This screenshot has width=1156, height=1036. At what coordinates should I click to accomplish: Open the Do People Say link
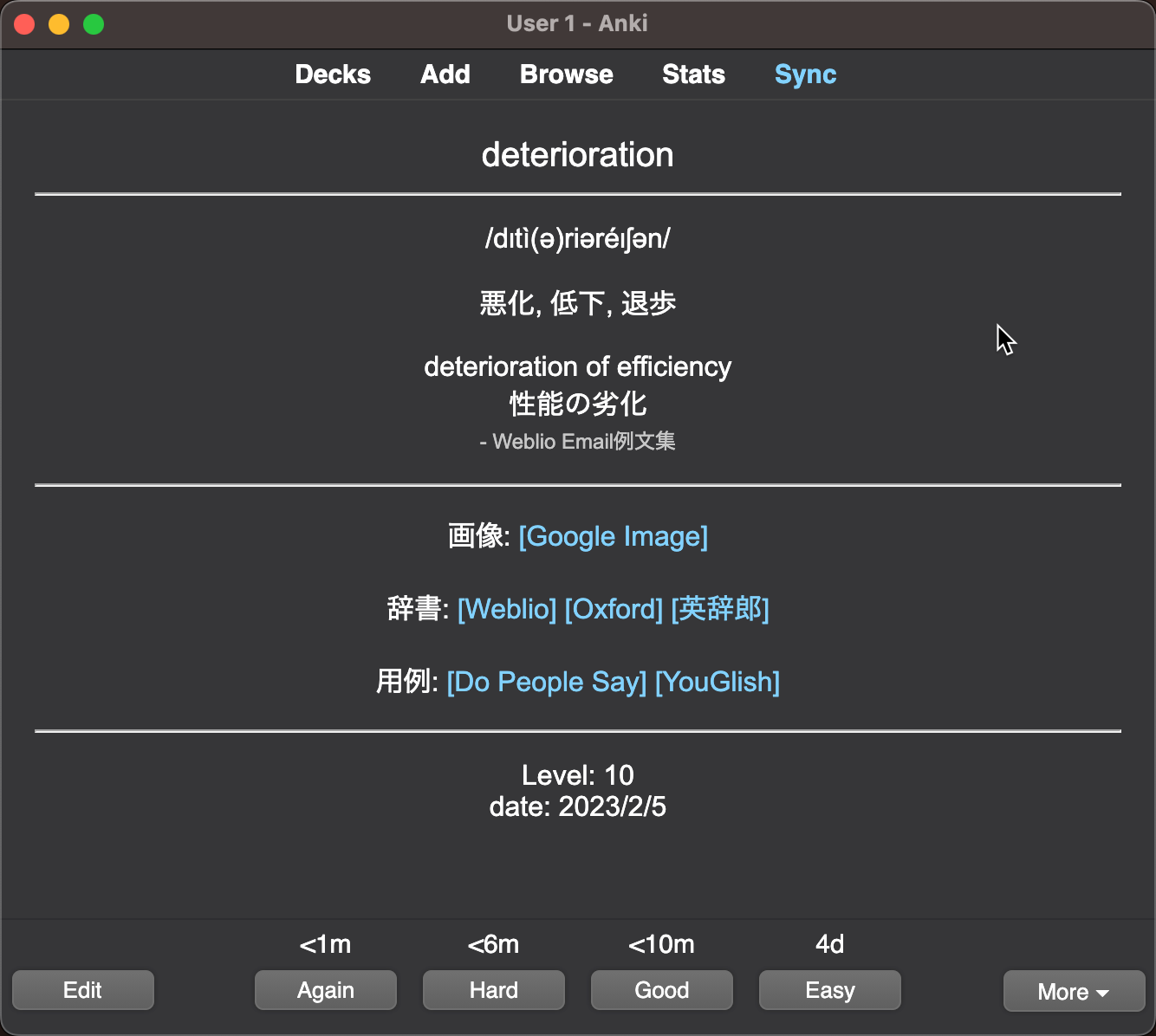pos(547,682)
